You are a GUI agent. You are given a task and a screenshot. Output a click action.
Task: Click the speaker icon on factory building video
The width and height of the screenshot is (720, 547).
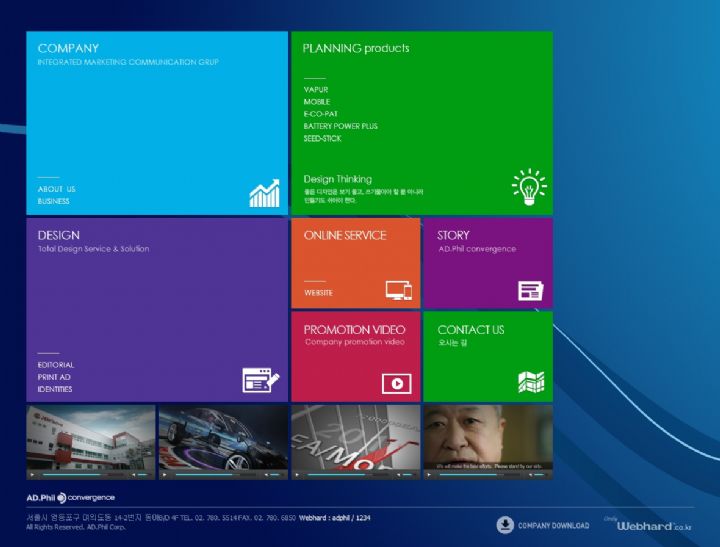134,474
